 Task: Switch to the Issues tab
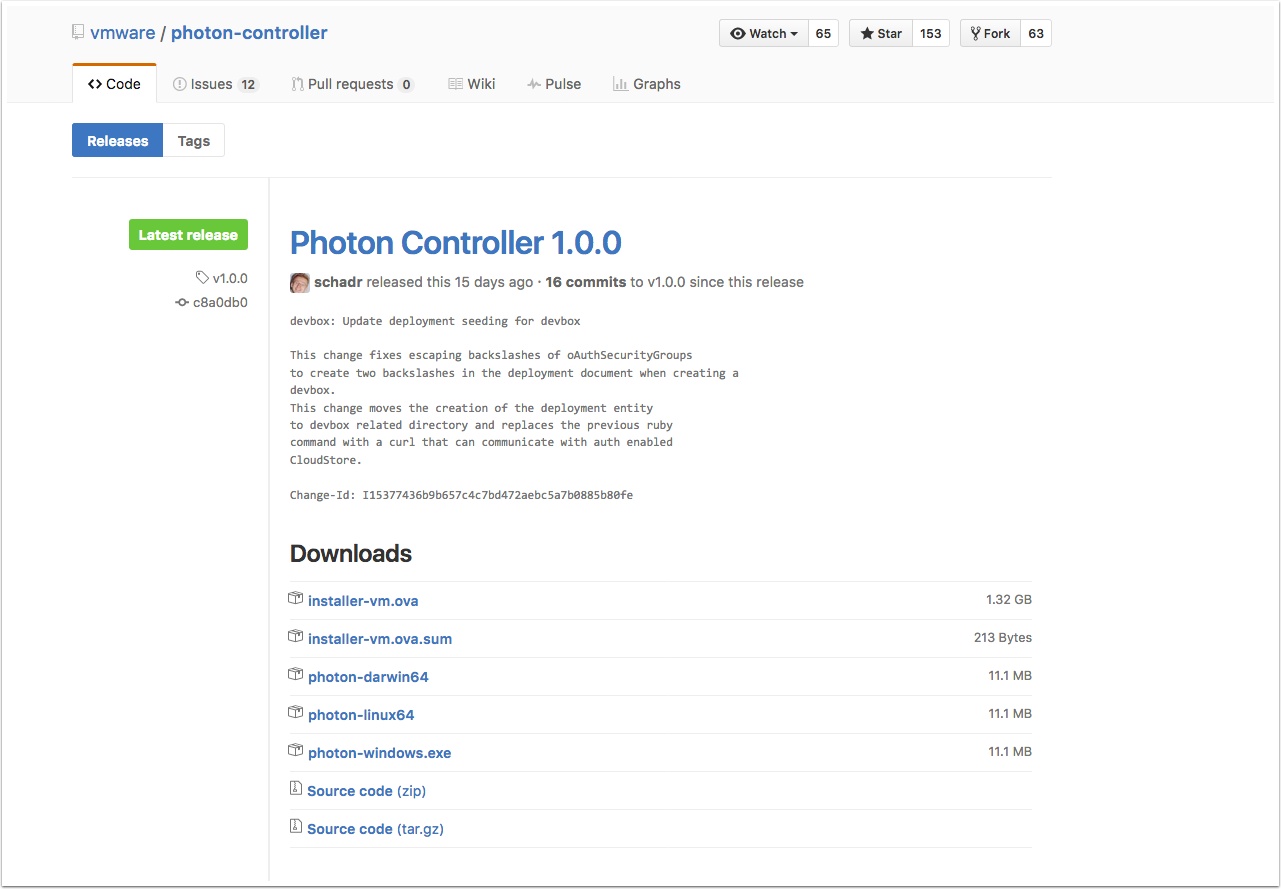pyautogui.click(x=215, y=84)
